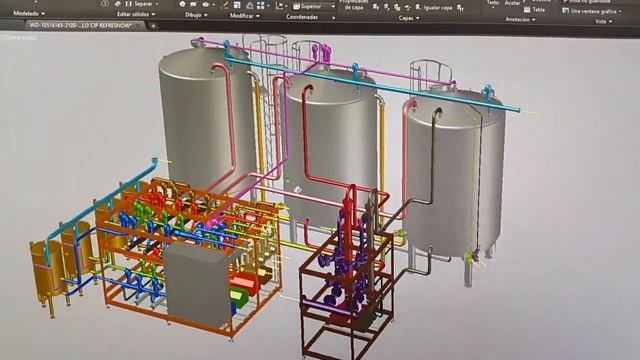This screenshot has width=640, height=360.
Task: Open dropdown beside UCS axes icon
Action: [x=287, y=6]
